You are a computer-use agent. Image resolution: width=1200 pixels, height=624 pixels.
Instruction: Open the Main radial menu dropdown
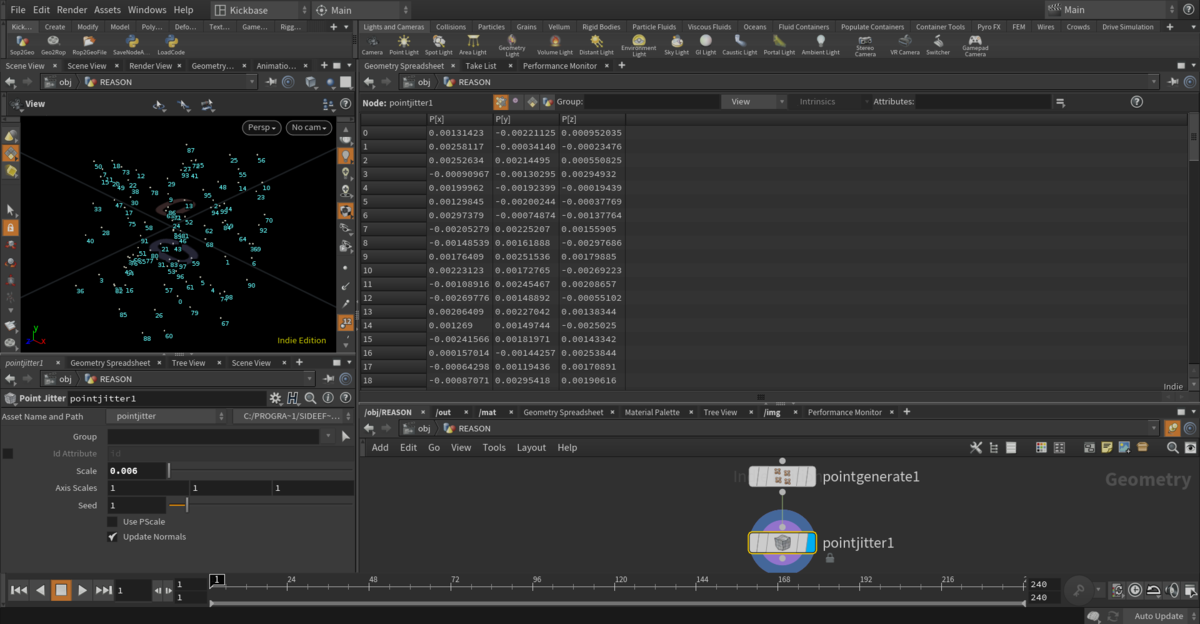(x=361, y=10)
